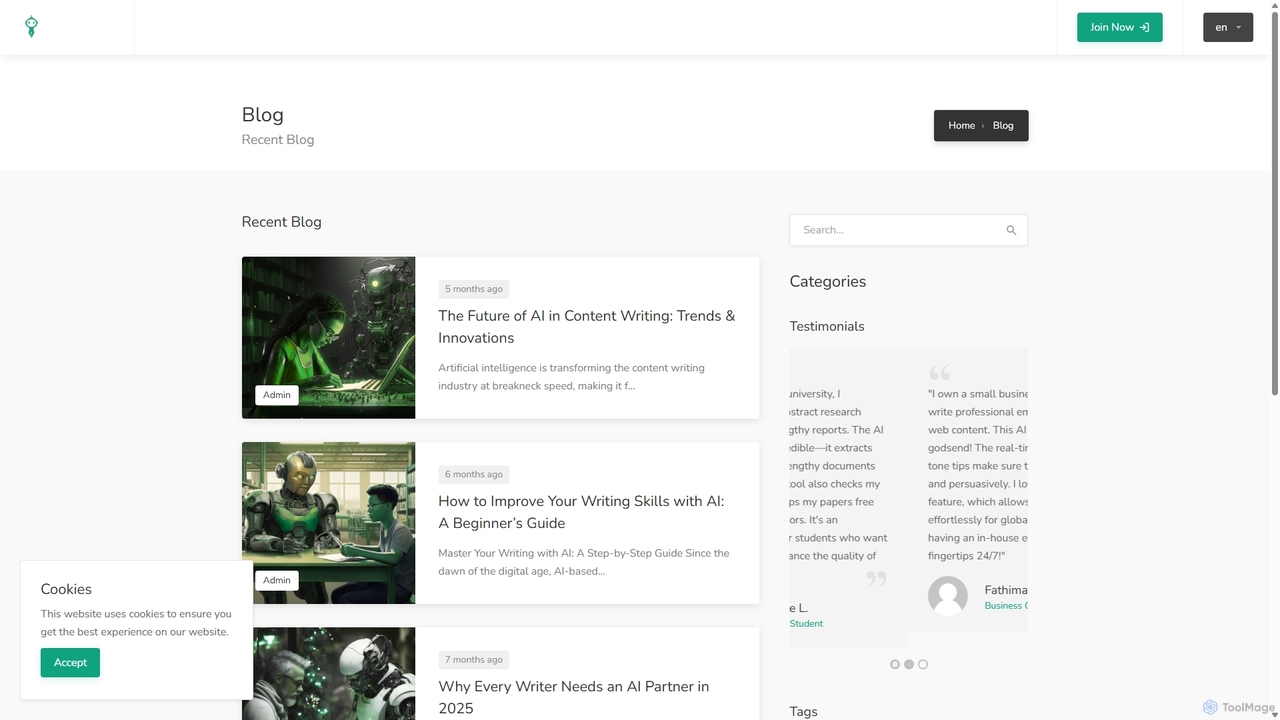Click the search magnifier icon
Image resolution: width=1280 pixels, height=720 pixels.
pos(1011,230)
